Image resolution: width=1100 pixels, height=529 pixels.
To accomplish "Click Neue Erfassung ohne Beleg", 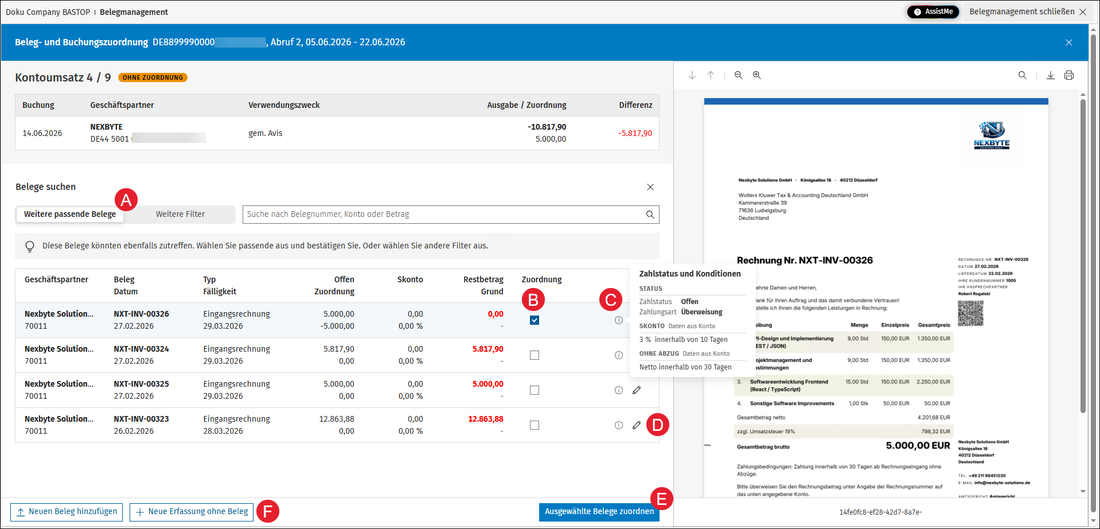I will point(192,511).
